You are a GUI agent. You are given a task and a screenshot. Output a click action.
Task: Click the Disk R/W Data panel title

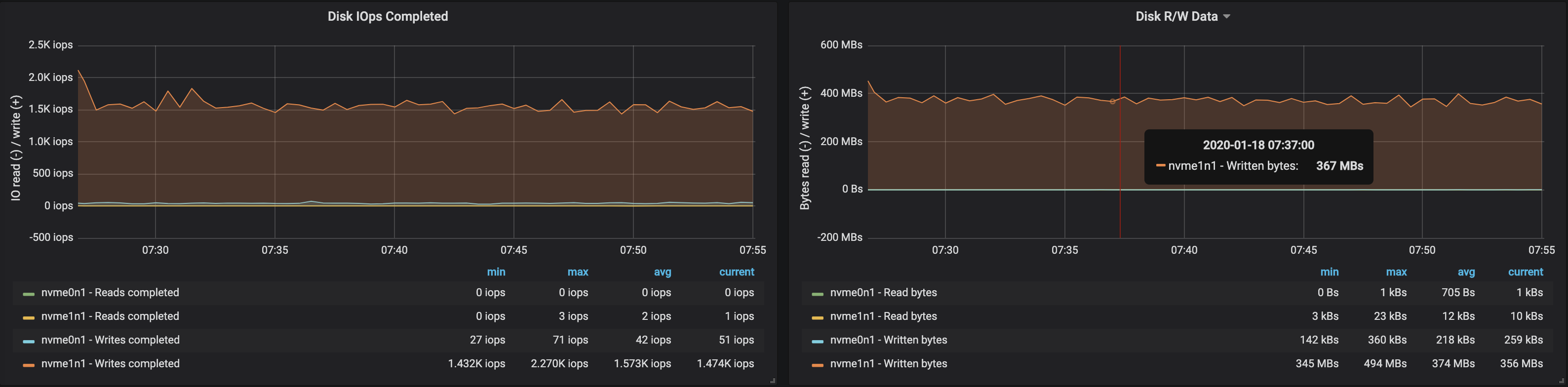[x=1176, y=16]
